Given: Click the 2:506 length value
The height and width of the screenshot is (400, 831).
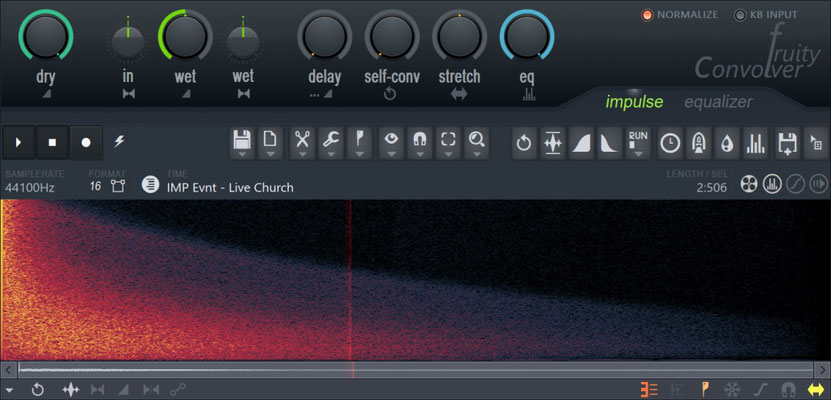Looking at the screenshot, I should pyautogui.click(x=711, y=188).
